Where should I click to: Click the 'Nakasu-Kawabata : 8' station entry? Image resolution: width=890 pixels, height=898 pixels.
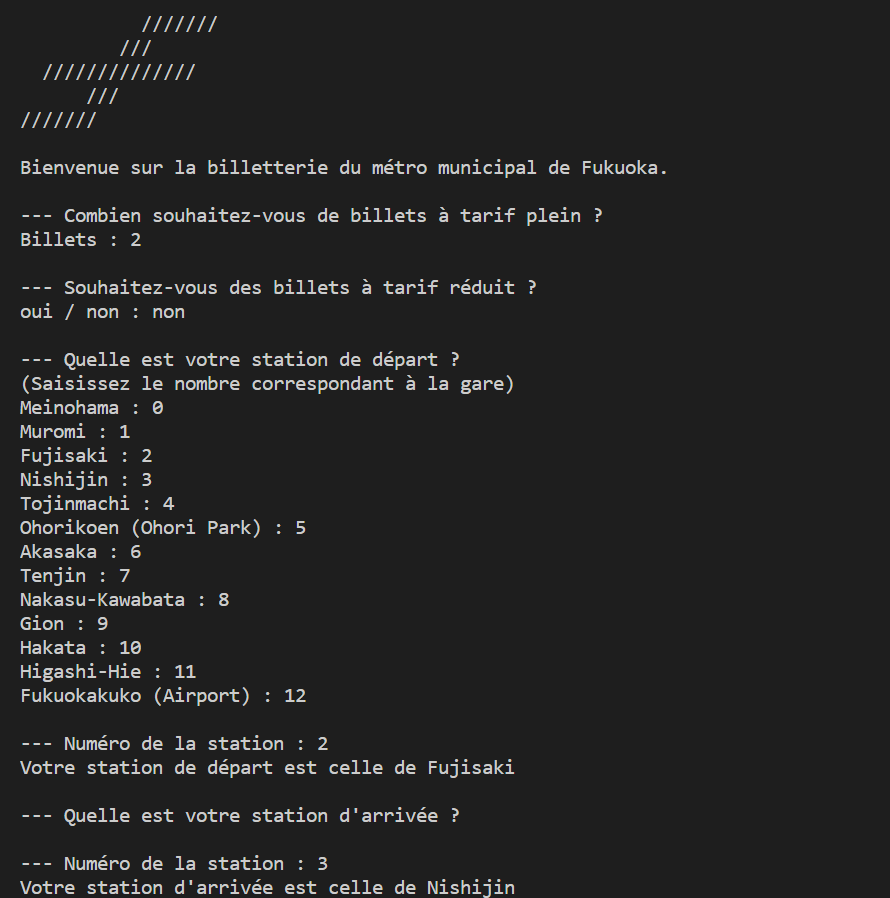click(125, 600)
